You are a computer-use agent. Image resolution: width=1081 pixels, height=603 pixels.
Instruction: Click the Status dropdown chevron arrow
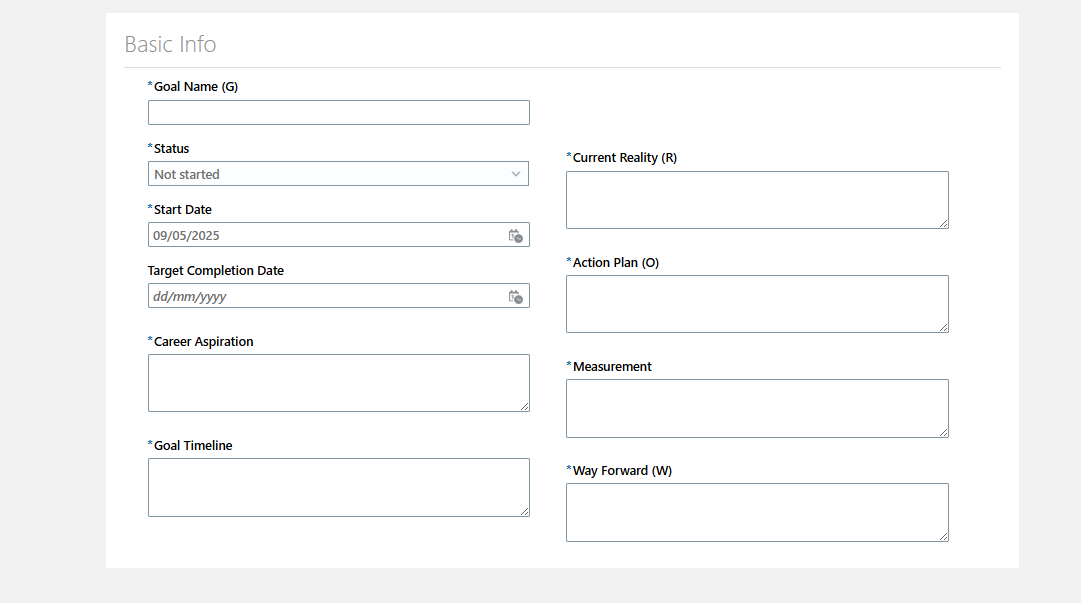tap(516, 174)
